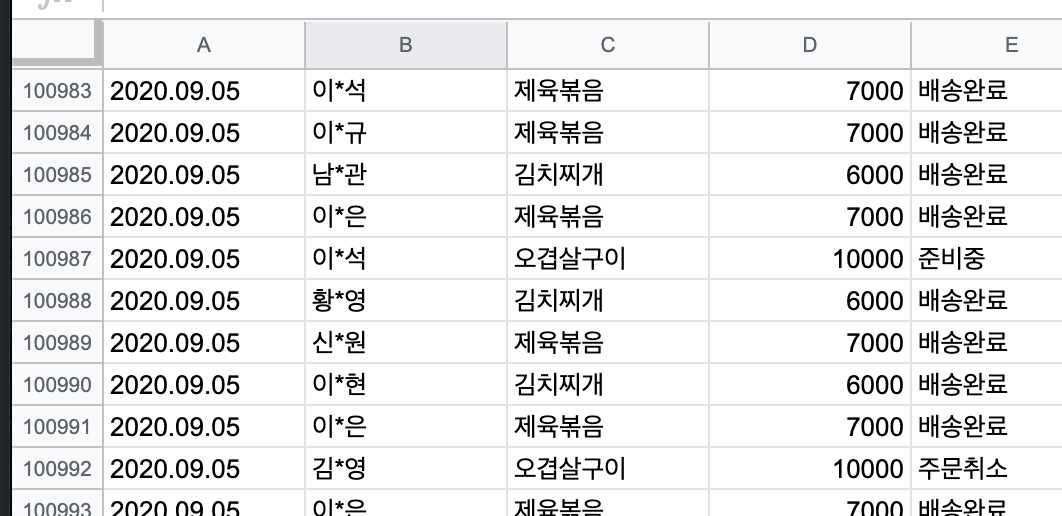This screenshot has width=1062, height=516.
Task: Select column A header
Action: (204, 45)
